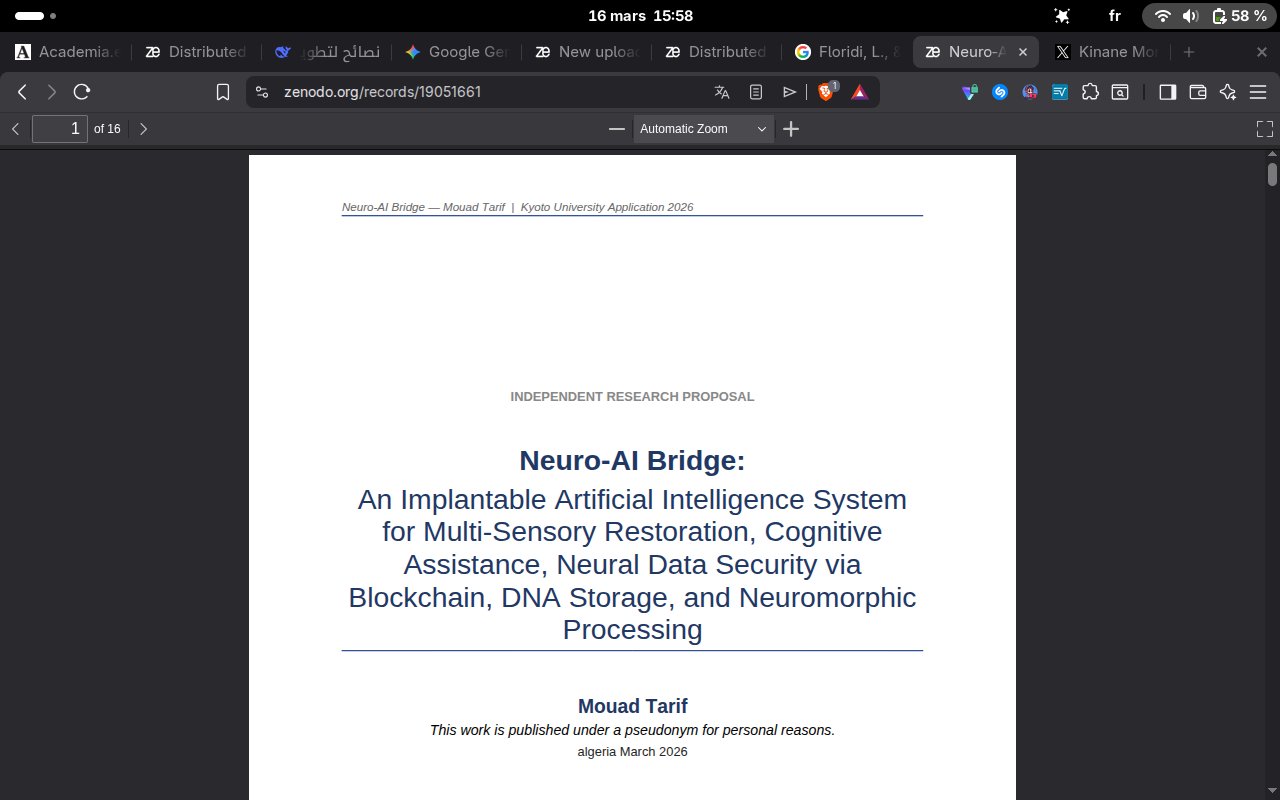
Task: Close the browser window
Action: point(1262,52)
